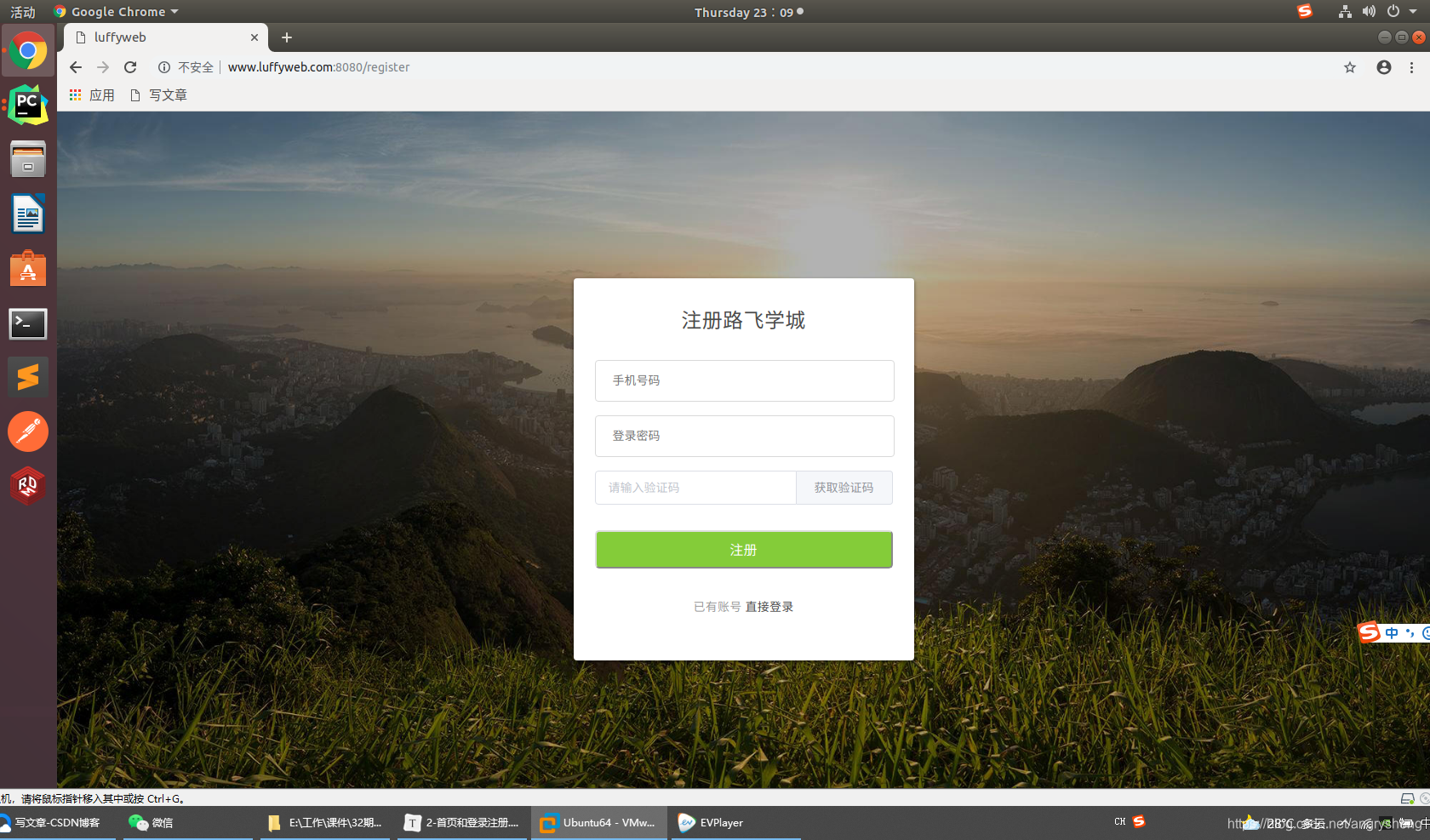Screen dimensions: 1430x840
Task: Click the CH language indicator in tray
Action: [1119, 821]
